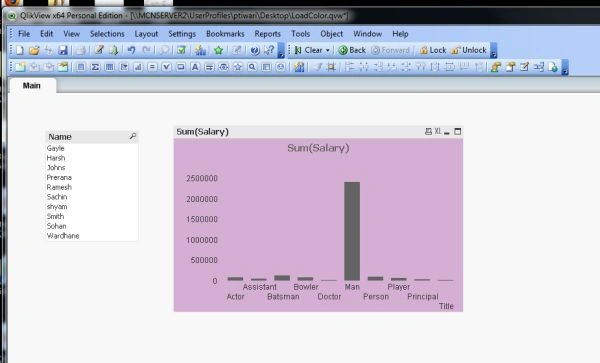Screen dimensions: 600x363
Task: Add a bookmark with the green star
Action: (x=218, y=50)
